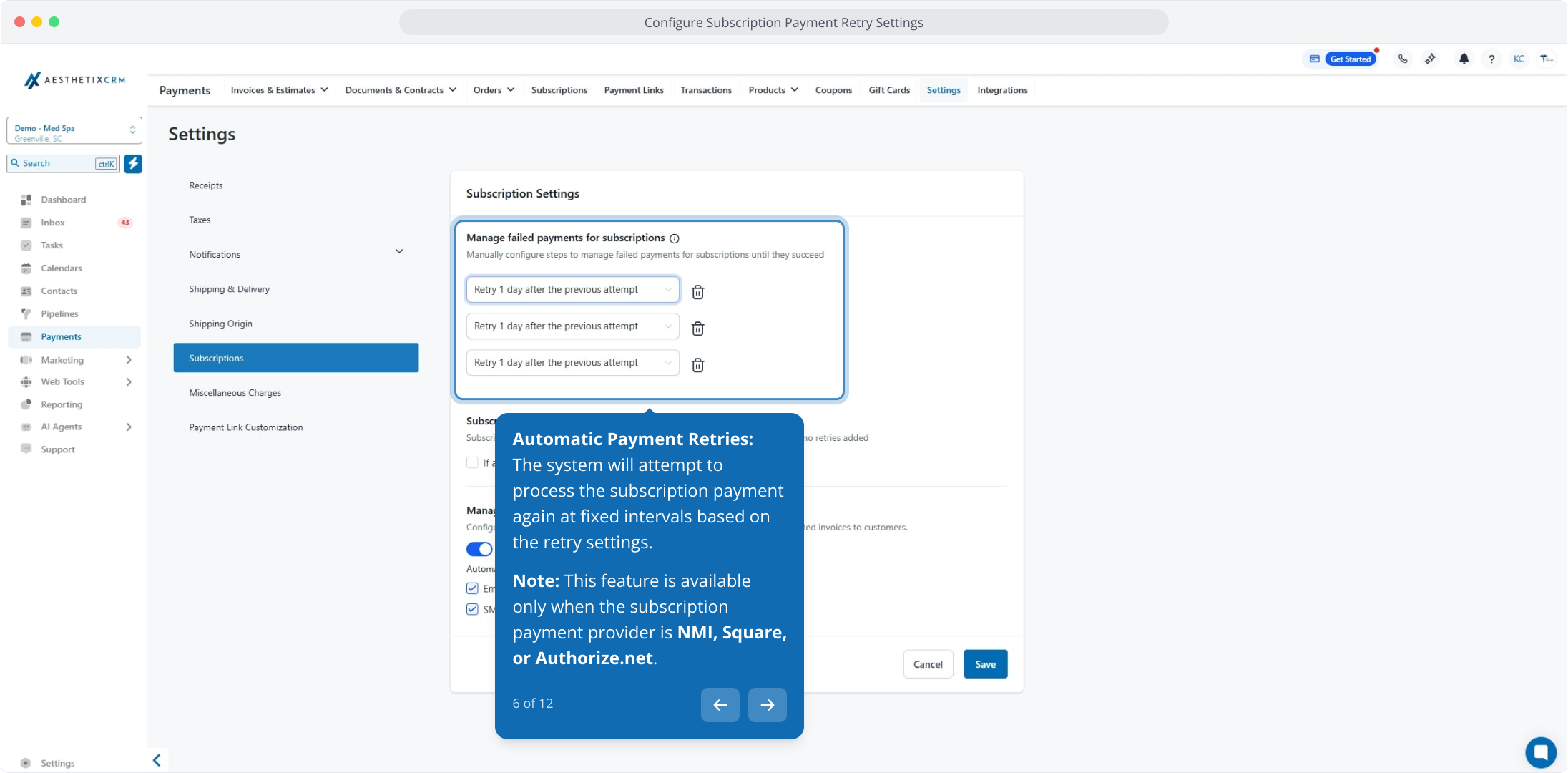The width and height of the screenshot is (1568, 773).
Task: Open second retry interval dropdown
Action: point(572,326)
